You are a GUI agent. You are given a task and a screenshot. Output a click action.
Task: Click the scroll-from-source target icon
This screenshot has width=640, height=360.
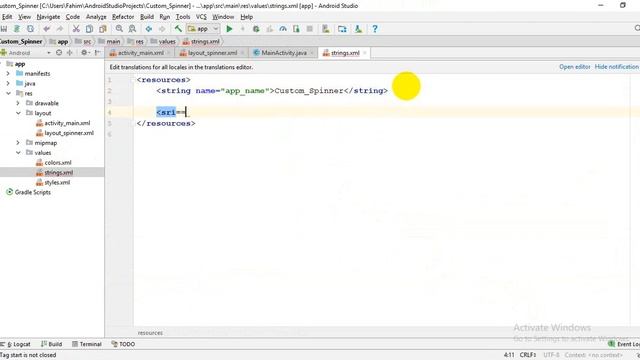[59, 53]
